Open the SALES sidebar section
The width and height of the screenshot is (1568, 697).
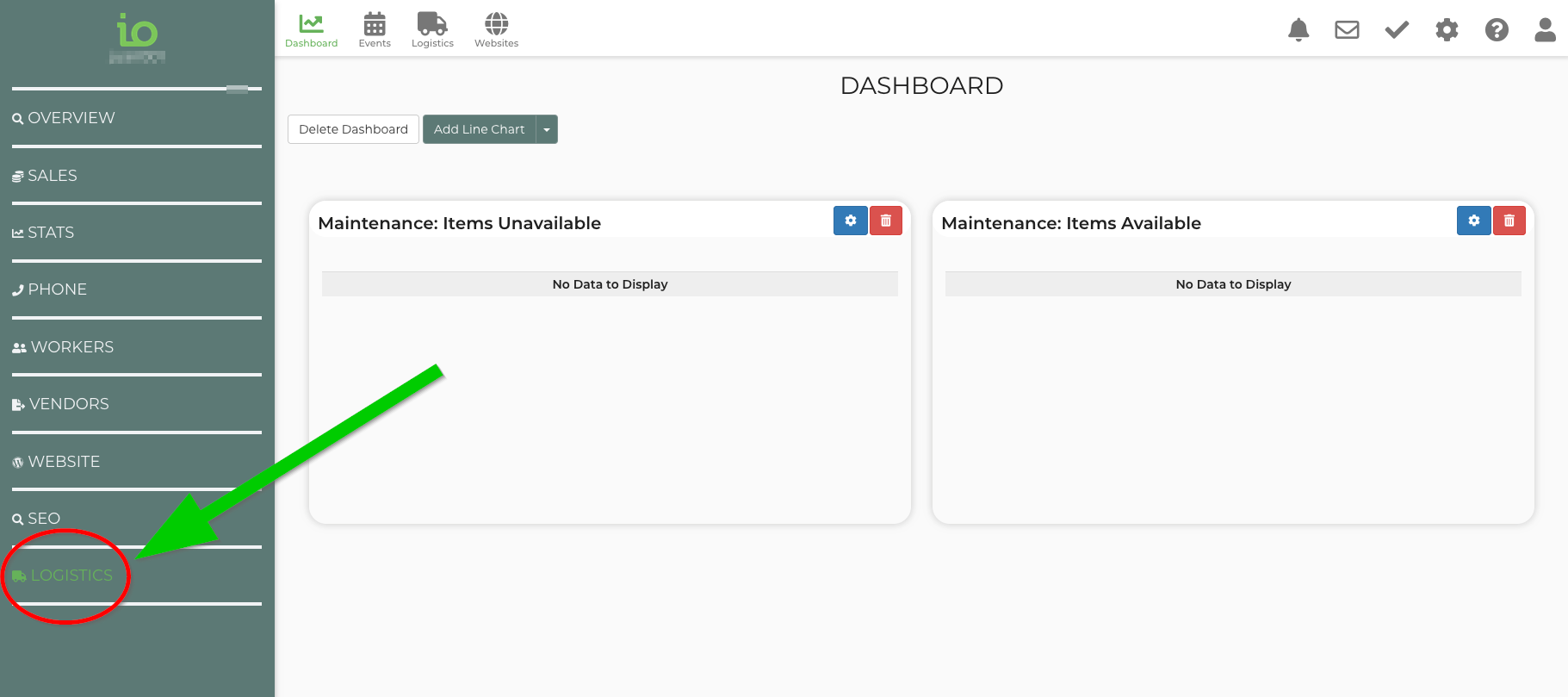[x=52, y=176]
